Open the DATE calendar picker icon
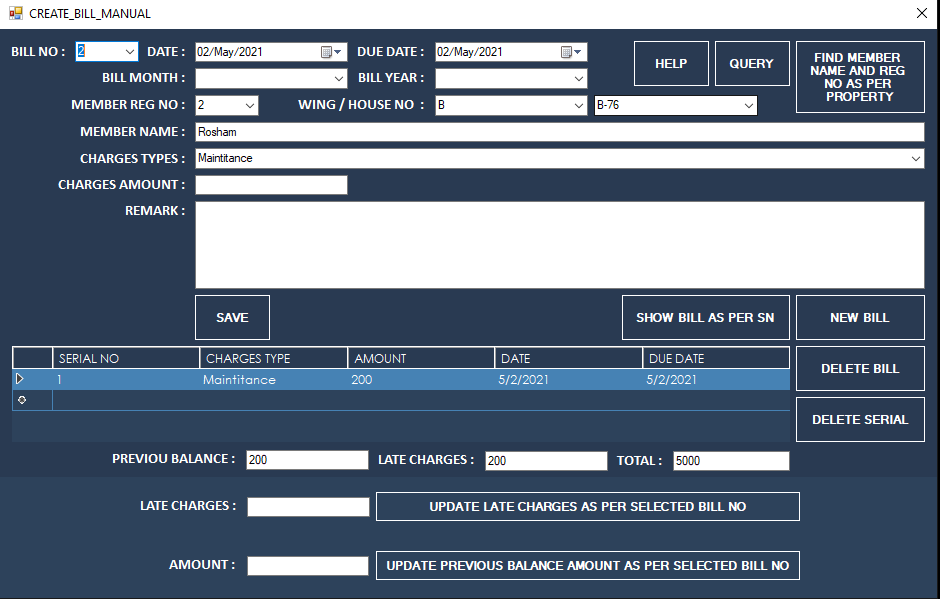 click(331, 52)
